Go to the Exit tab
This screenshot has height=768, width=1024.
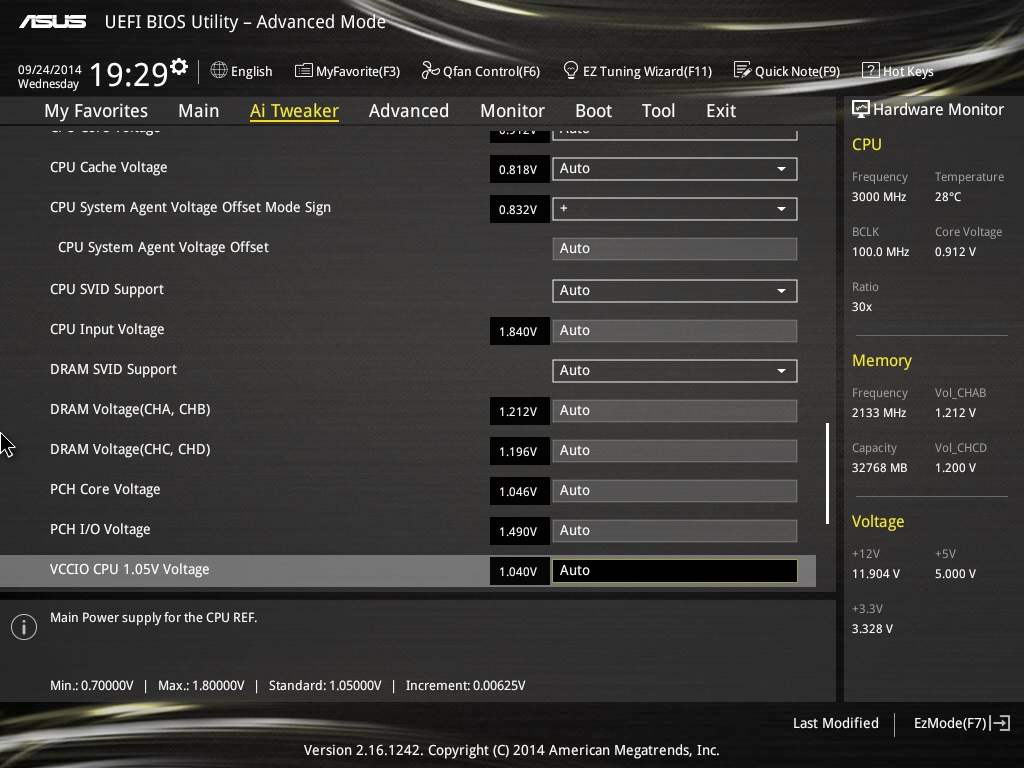click(721, 111)
